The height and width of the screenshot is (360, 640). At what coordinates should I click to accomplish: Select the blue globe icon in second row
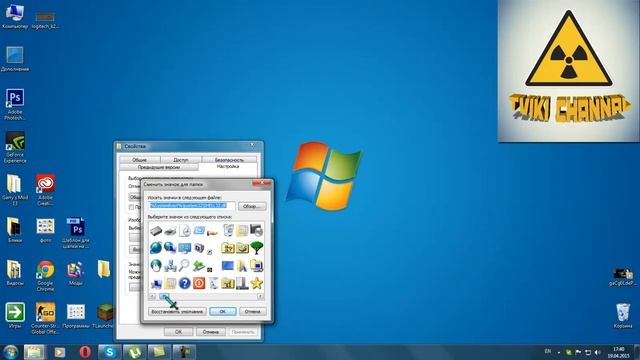[x=156, y=248]
